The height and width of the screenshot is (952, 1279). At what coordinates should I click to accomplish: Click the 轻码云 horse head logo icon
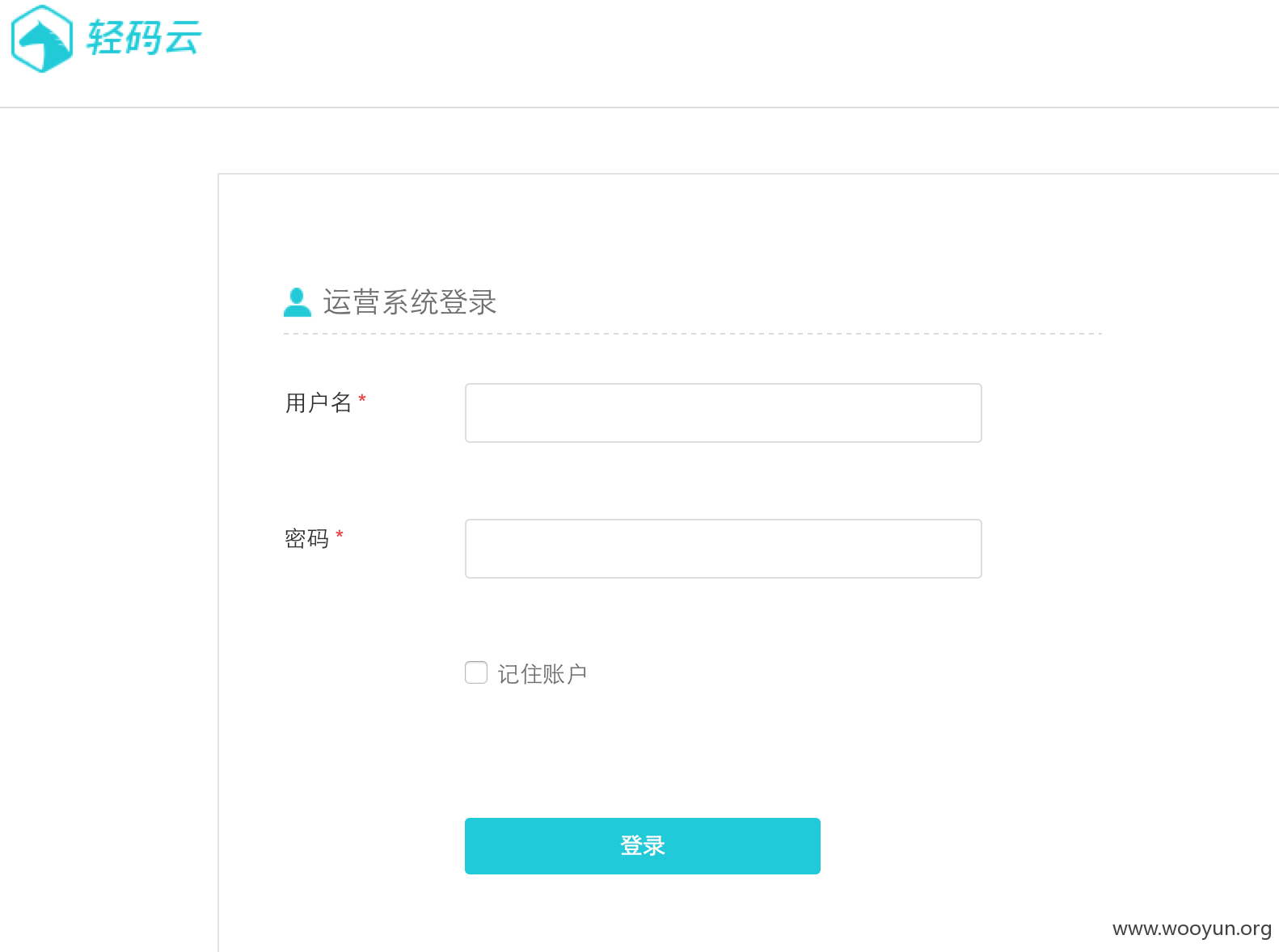[42, 39]
